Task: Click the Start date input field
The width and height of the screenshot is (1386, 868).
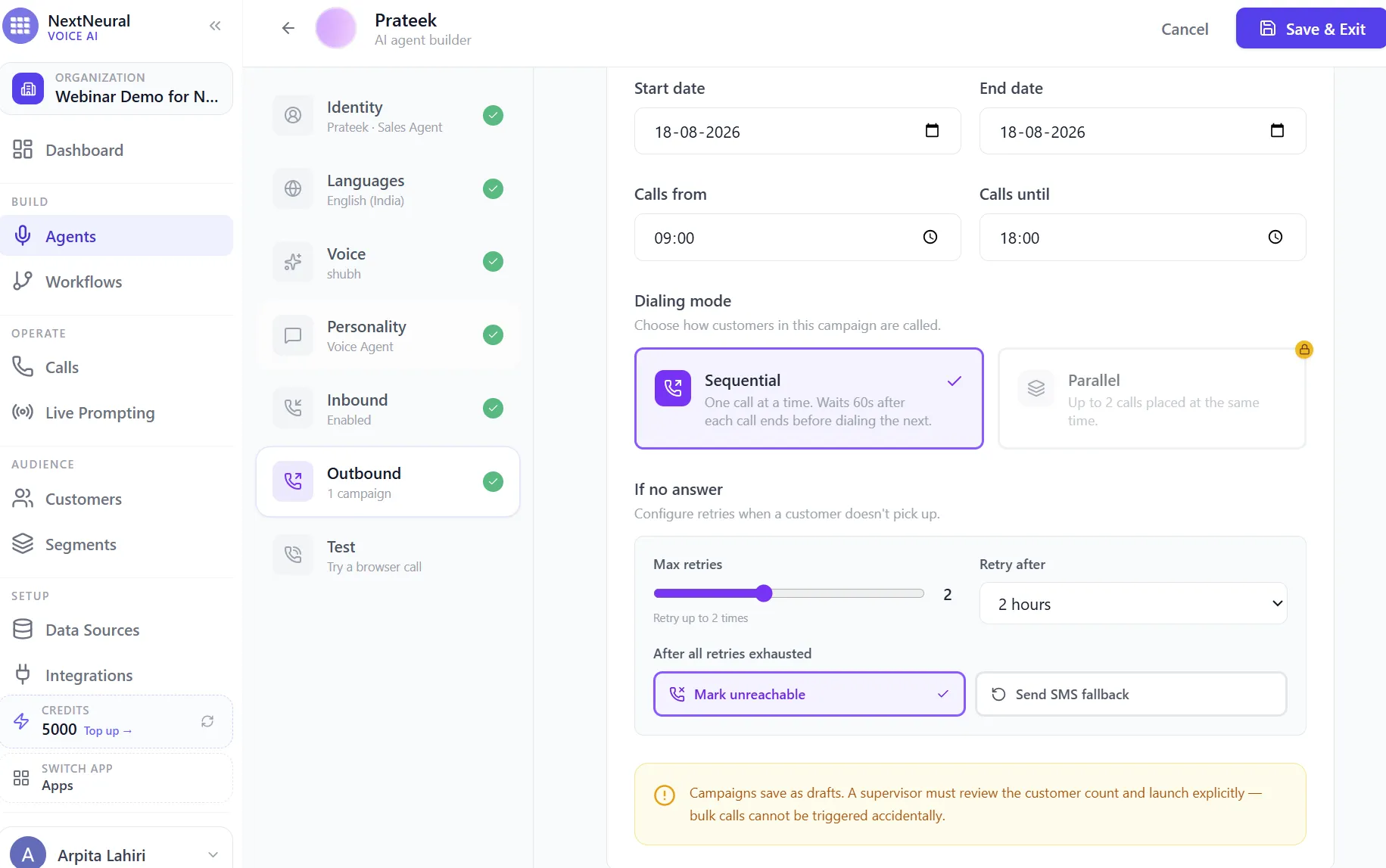Action: [x=797, y=131]
